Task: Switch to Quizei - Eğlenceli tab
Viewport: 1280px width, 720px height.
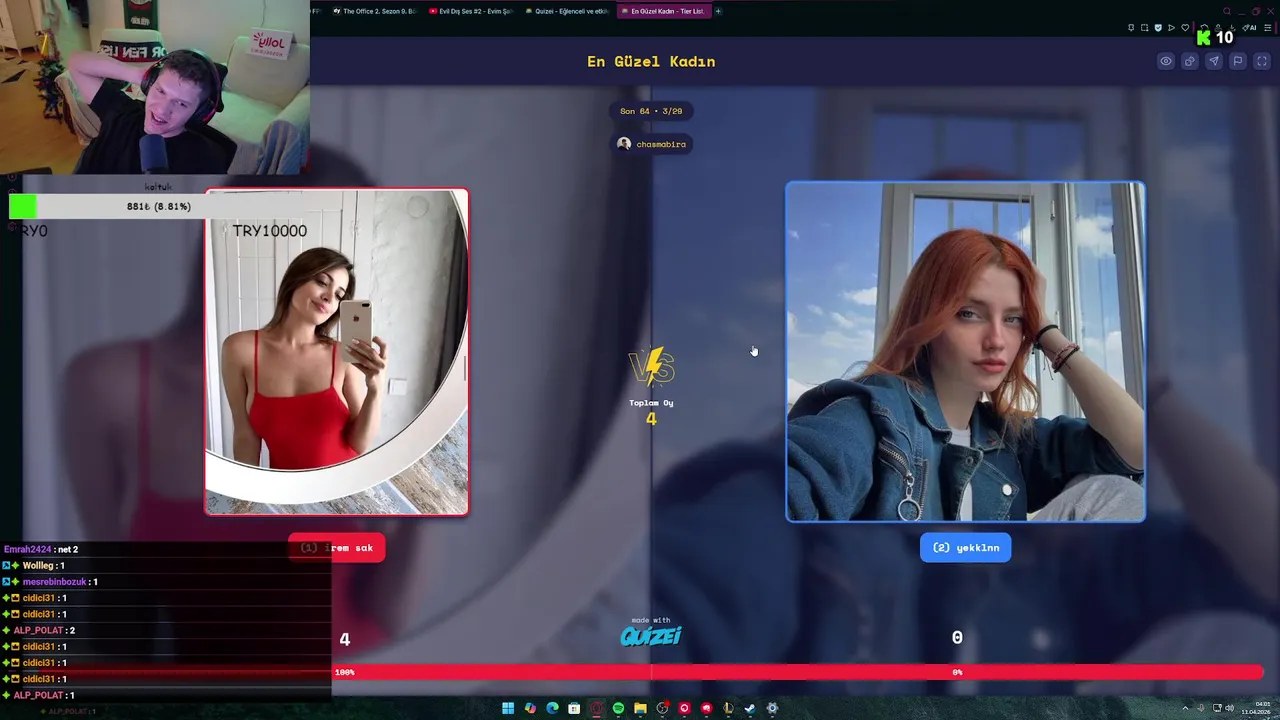Action: 567,11
